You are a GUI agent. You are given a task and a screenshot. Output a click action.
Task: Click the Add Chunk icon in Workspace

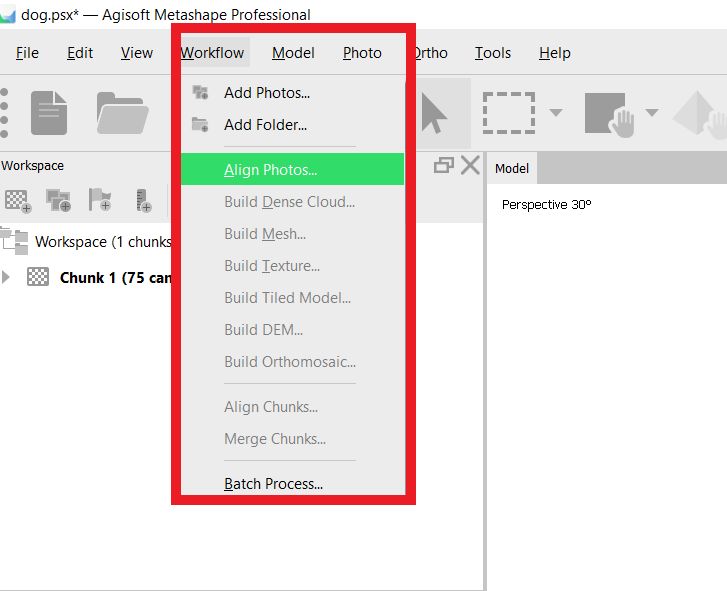[17, 200]
